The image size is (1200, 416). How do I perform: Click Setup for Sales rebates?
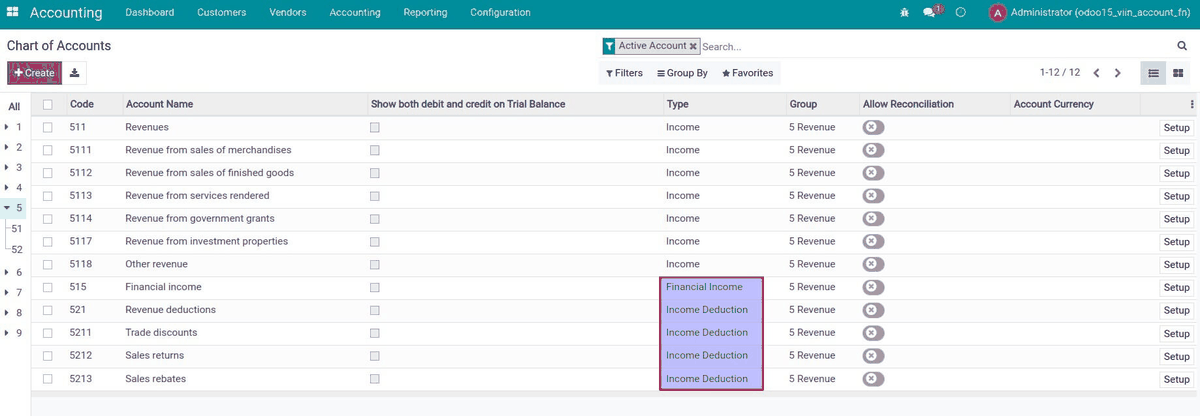tap(1177, 379)
